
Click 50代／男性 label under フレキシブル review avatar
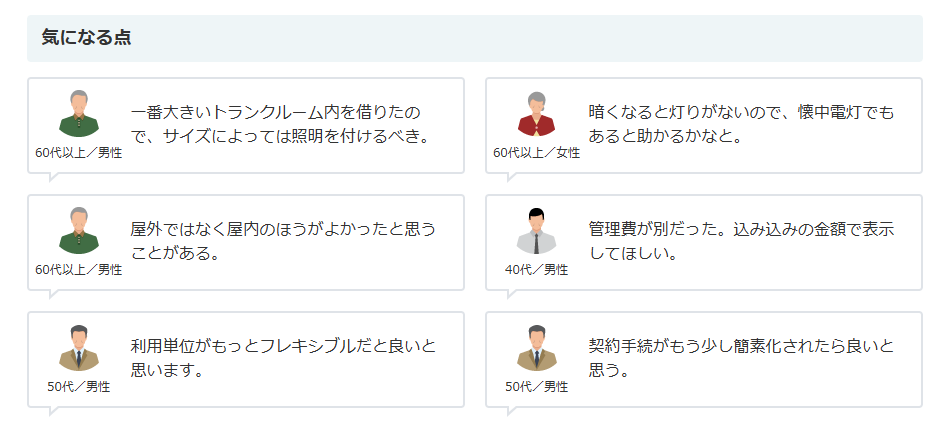coord(79,387)
